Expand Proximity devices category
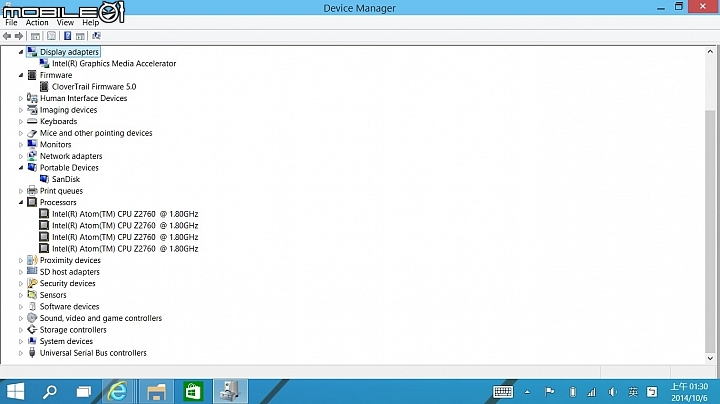This screenshot has height=404, width=720. (x=21, y=260)
